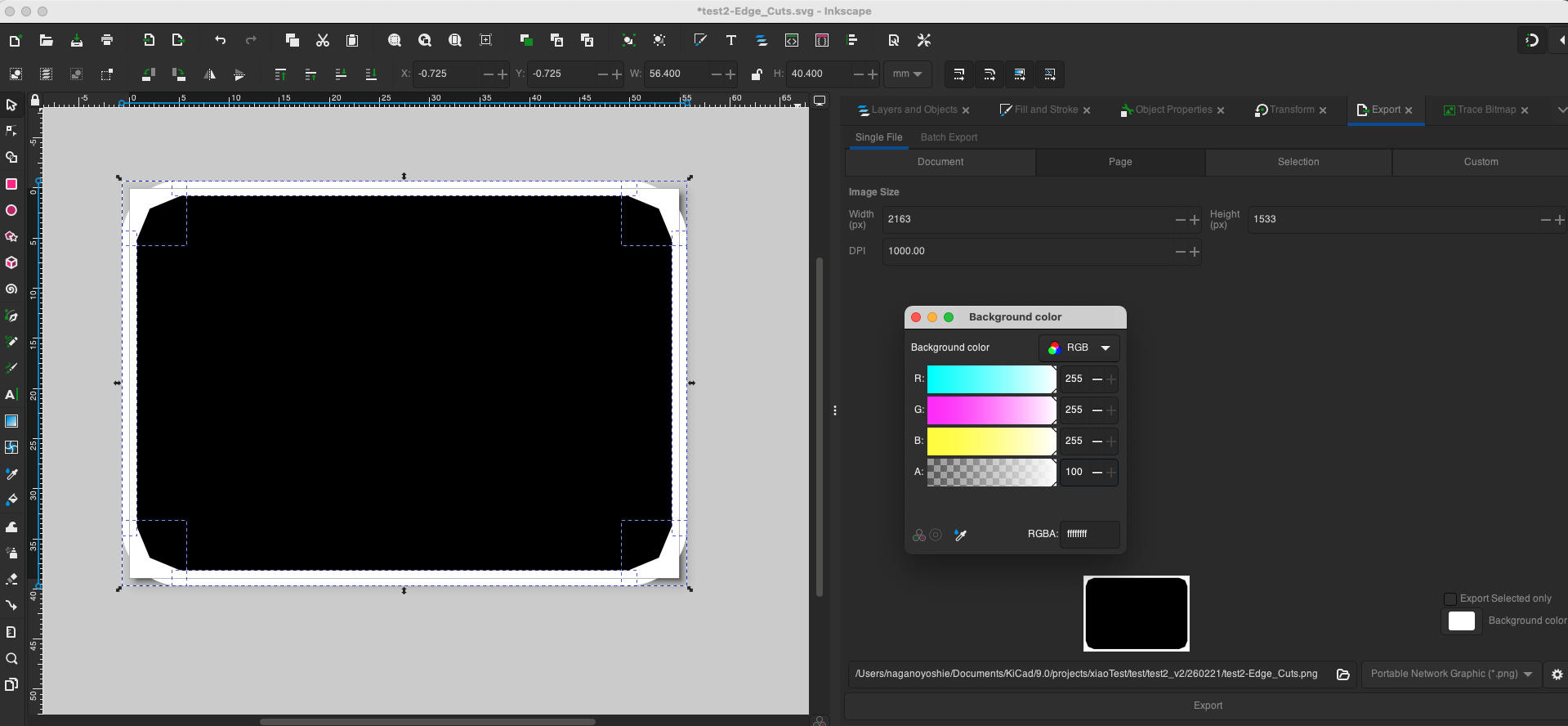Raise selection to top
This screenshot has width=1568, height=726.
pyautogui.click(x=280, y=74)
